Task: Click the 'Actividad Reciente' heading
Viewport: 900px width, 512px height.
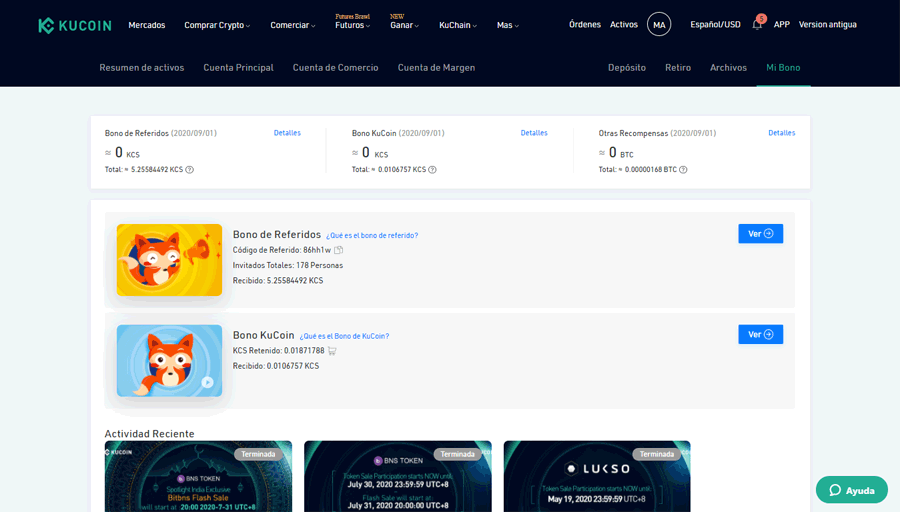Action: point(149,434)
